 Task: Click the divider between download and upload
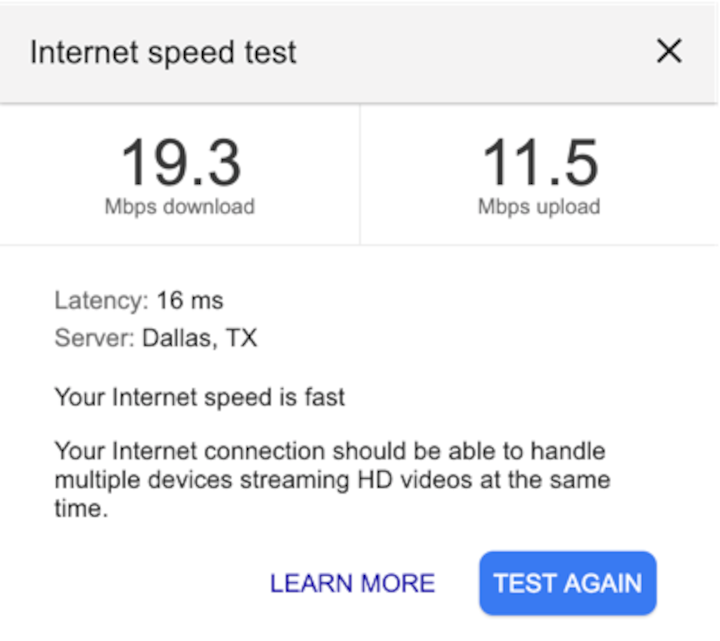click(360, 175)
